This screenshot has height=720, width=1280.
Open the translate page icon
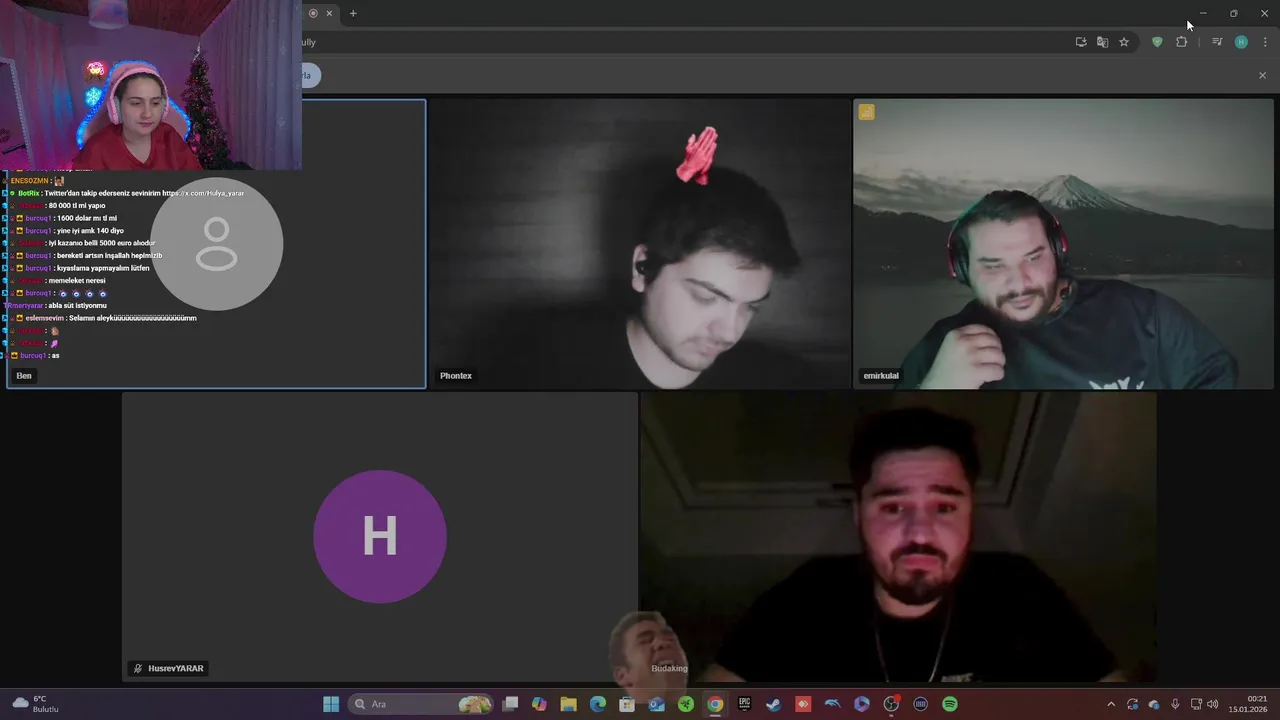point(1102,42)
